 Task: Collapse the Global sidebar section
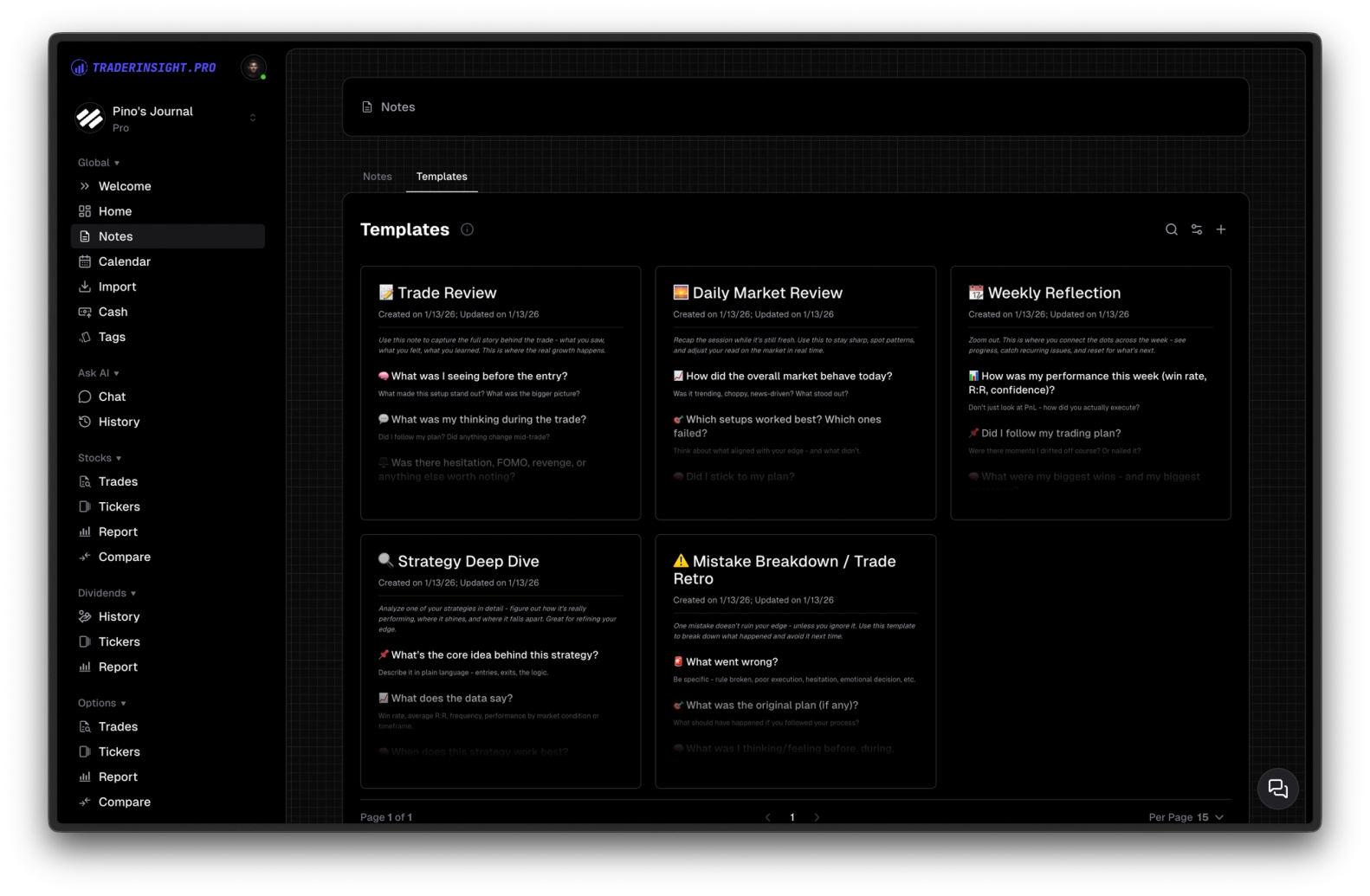point(99,163)
